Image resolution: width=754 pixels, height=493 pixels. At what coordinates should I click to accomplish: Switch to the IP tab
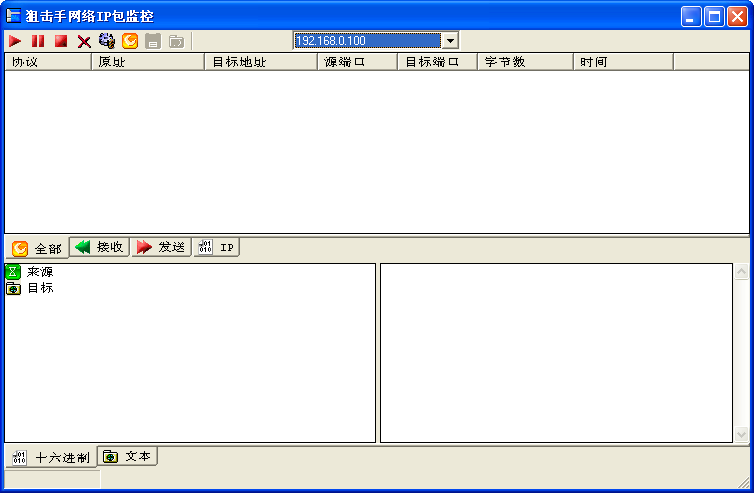(x=217, y=247)
